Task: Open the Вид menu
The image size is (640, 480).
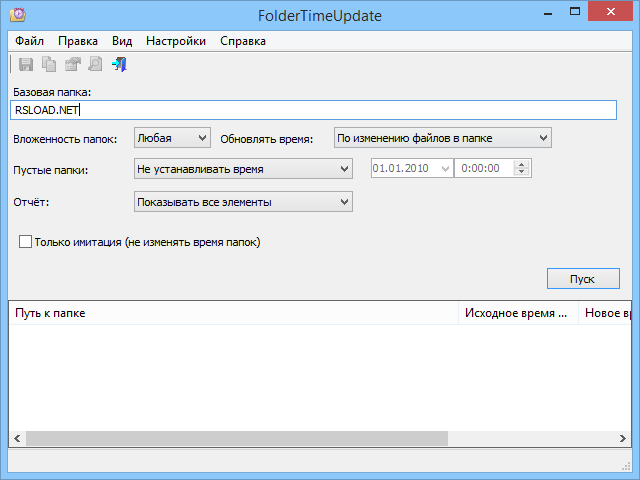Action: (122, 41)
